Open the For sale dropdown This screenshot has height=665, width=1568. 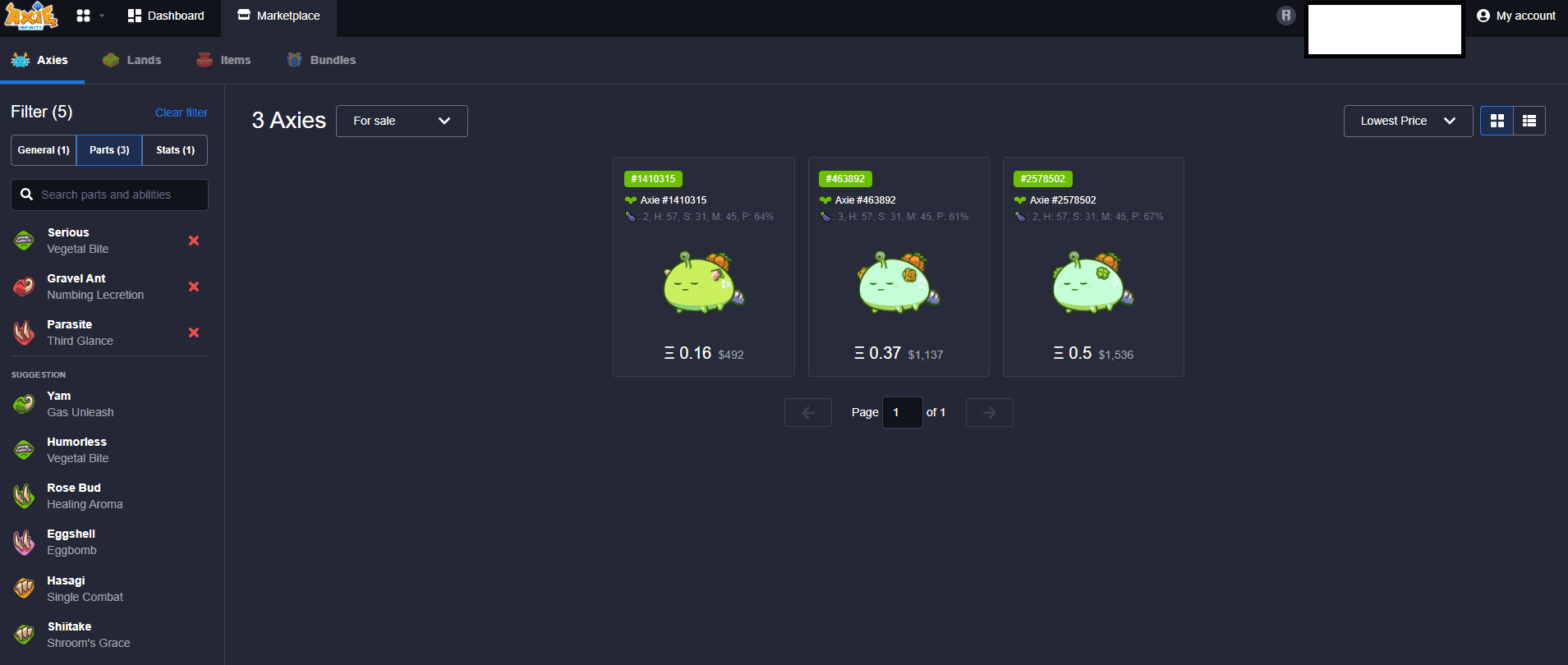pos(402,121)
